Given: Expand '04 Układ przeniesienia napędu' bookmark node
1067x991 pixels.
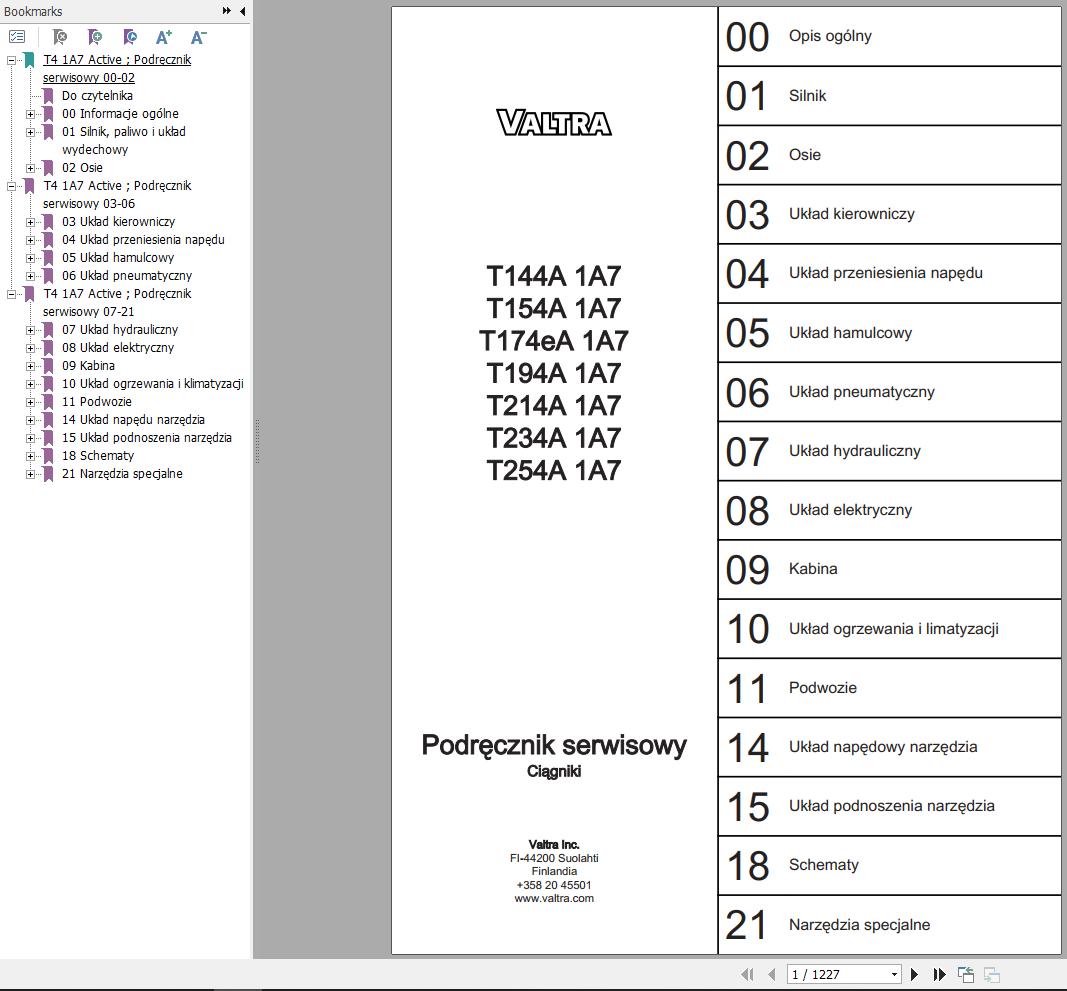Looking at the screenshot, I should [x=31, y=240].
